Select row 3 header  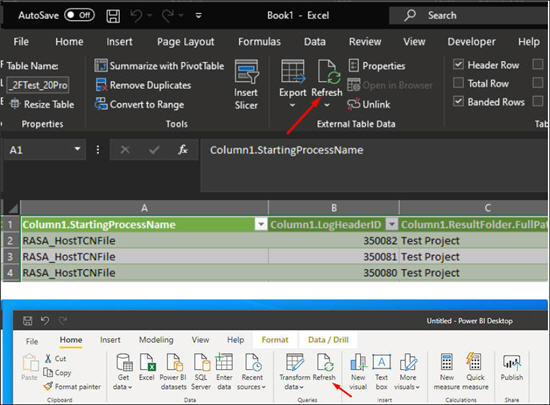pyautogui.click(x=10, y=257)
